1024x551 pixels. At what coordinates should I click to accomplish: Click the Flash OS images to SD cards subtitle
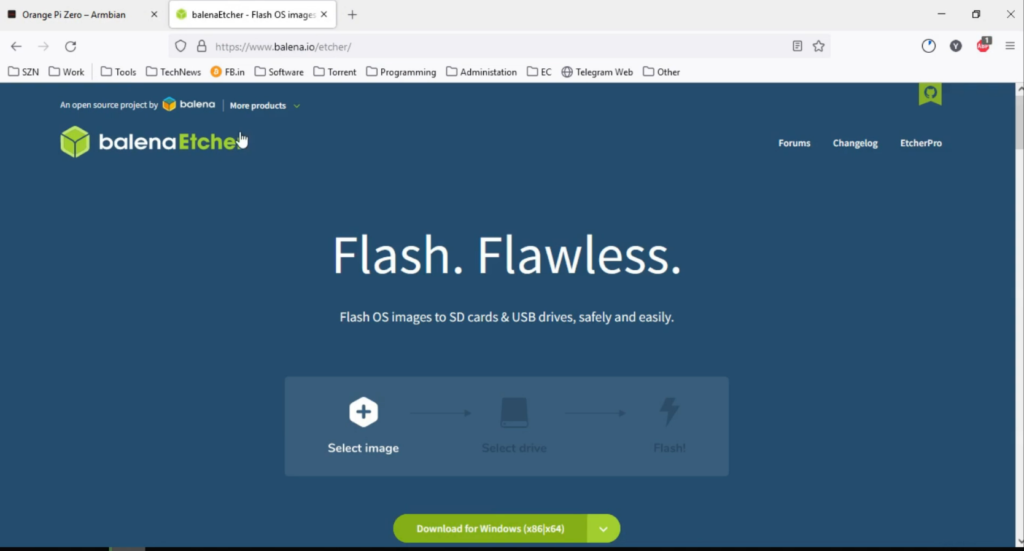pos(507,317)
